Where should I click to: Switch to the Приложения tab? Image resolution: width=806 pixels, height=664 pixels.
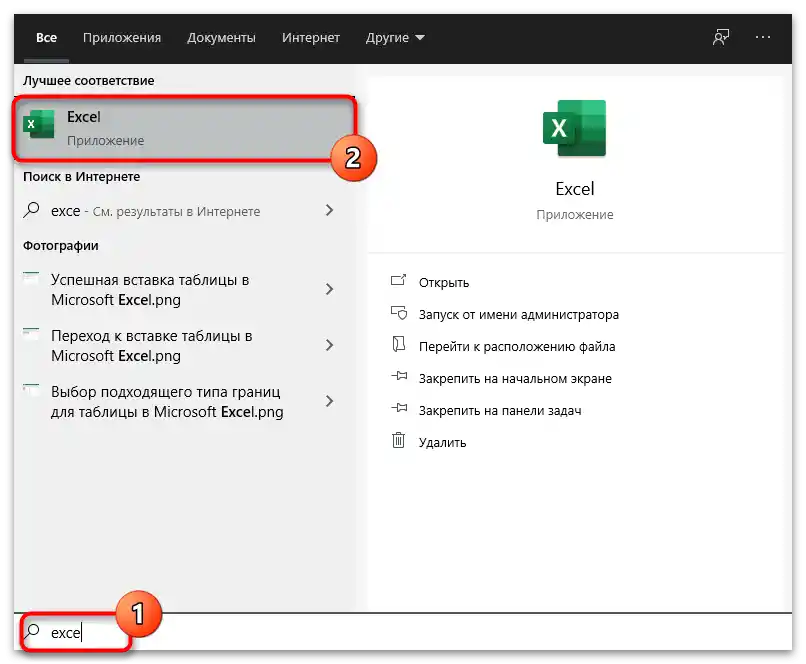tap(122, 38)
